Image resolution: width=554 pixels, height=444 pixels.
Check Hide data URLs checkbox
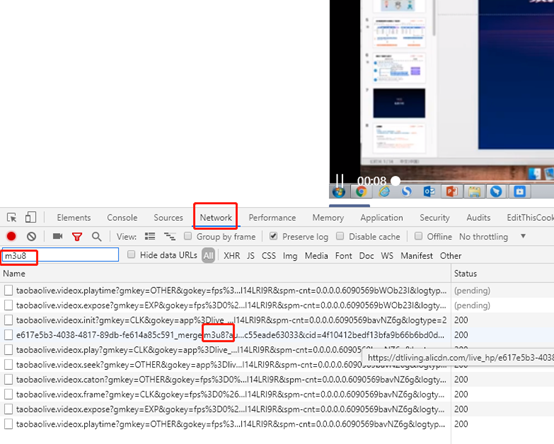pos(131,254)
